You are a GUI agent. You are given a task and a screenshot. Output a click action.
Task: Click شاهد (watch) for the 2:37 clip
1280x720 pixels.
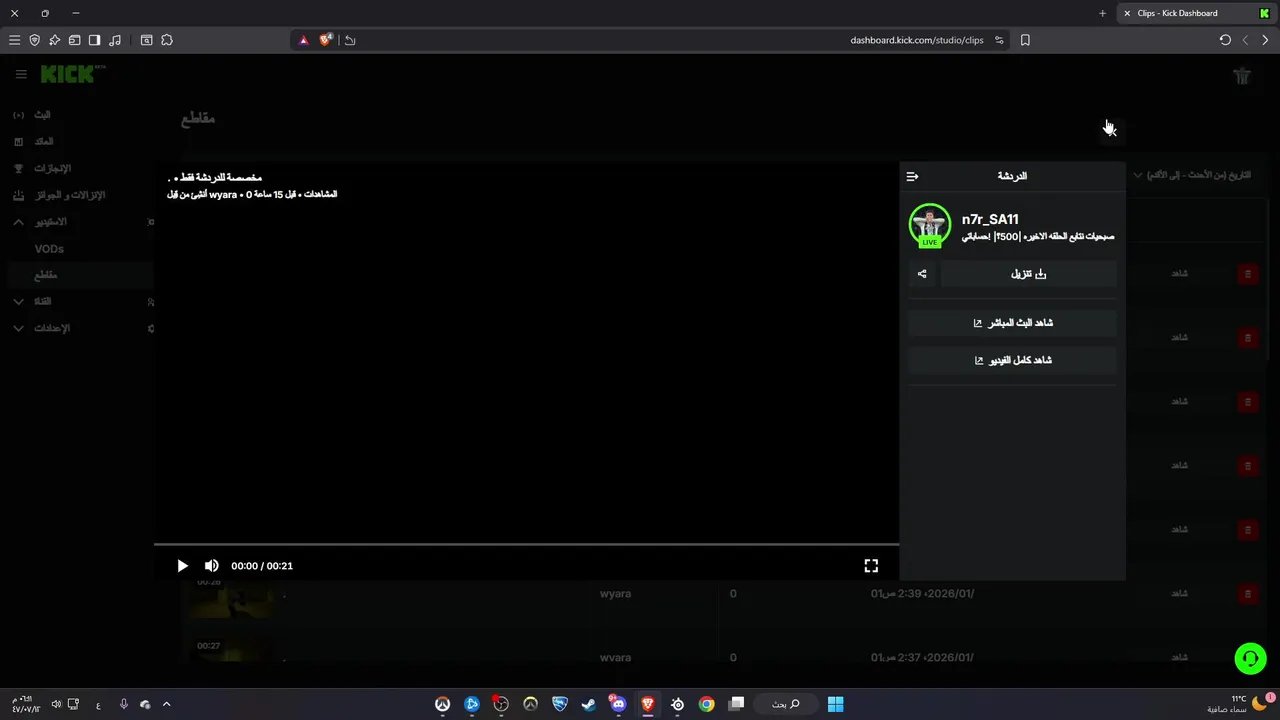tap(1179, 658)
